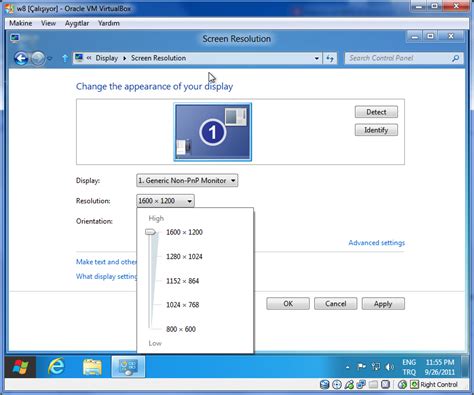This screenshot has width=474, height=395.
Task: Click the Apply button
Action: pyautogui.click(x=383, y=304)
